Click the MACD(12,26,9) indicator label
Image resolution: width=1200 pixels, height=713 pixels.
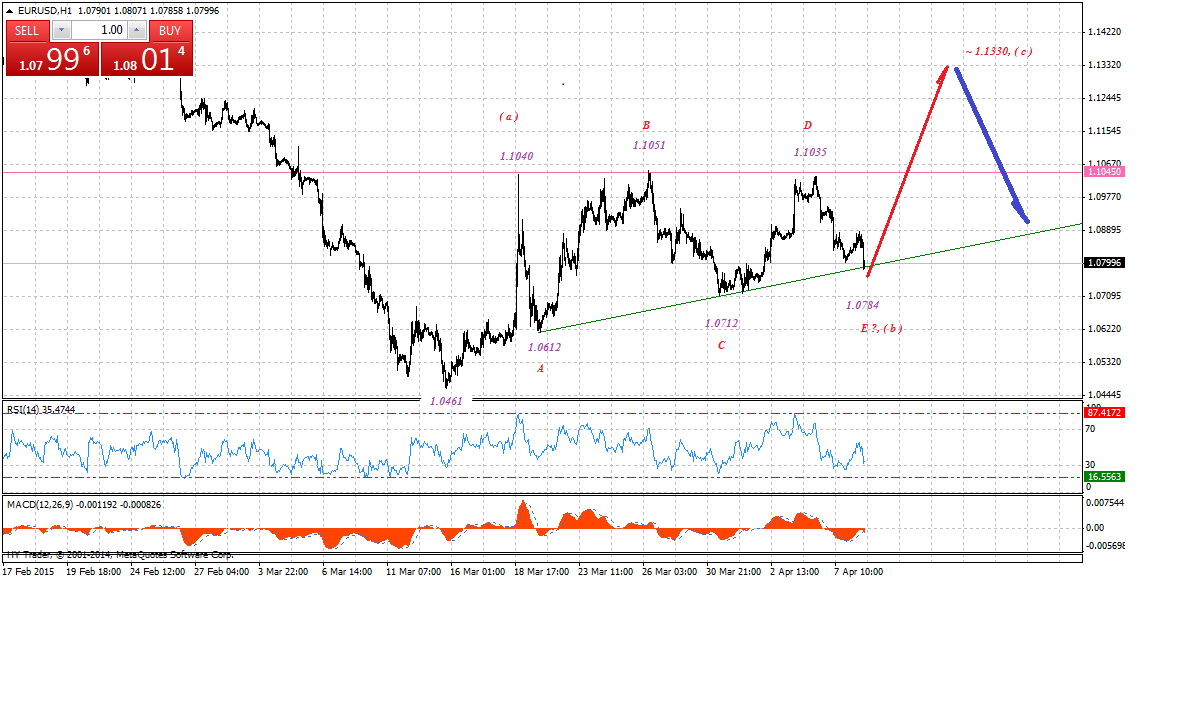84,505
